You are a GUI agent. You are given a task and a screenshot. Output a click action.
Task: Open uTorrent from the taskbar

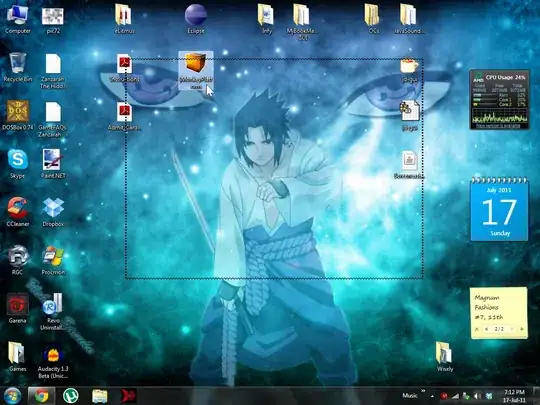coord(71,396)
